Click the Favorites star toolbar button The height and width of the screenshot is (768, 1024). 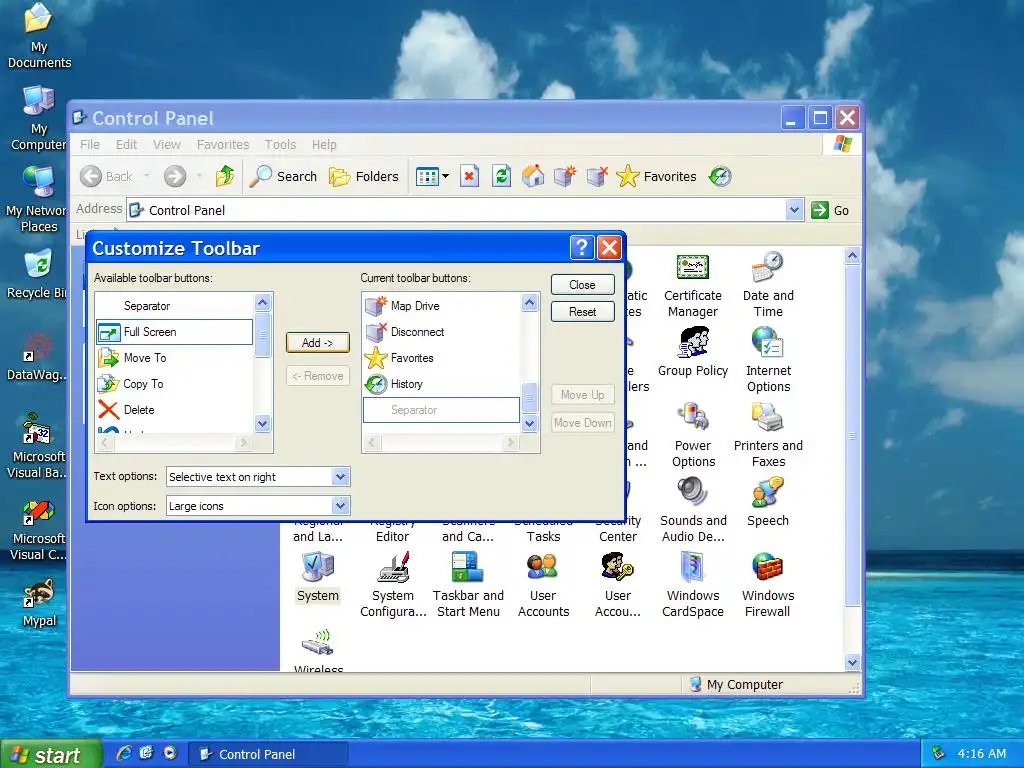[x=656, y=176]
